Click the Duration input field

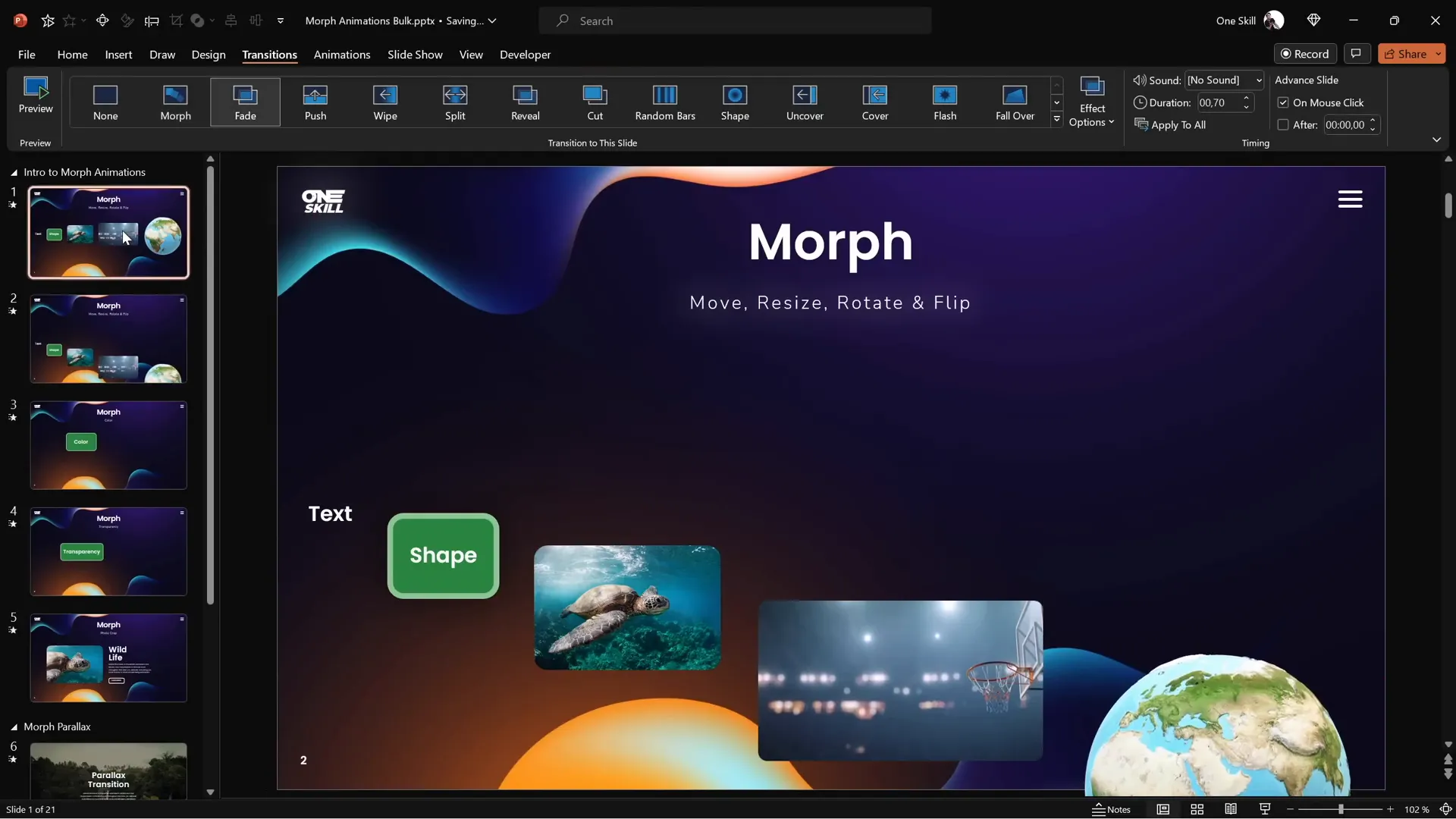[1218, 102]
